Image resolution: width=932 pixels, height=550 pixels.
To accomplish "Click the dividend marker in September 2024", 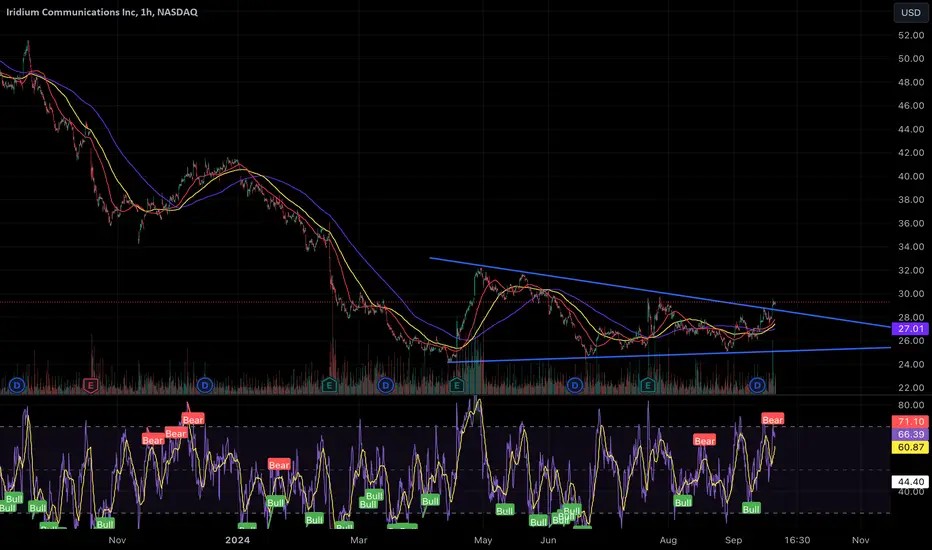I will point(757,385).
